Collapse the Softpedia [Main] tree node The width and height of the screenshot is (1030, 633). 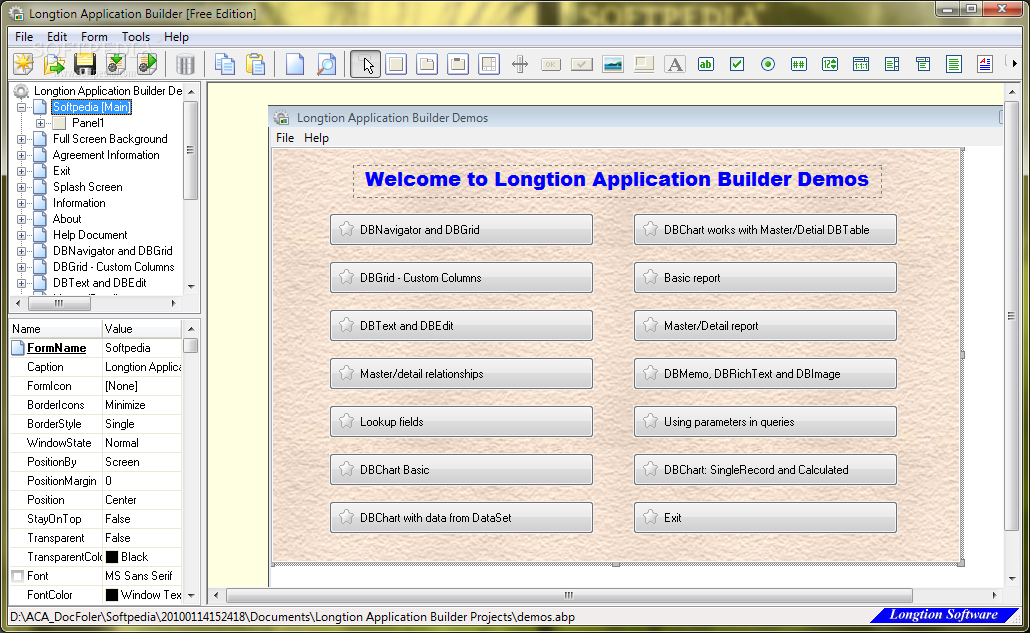[21, 107]
